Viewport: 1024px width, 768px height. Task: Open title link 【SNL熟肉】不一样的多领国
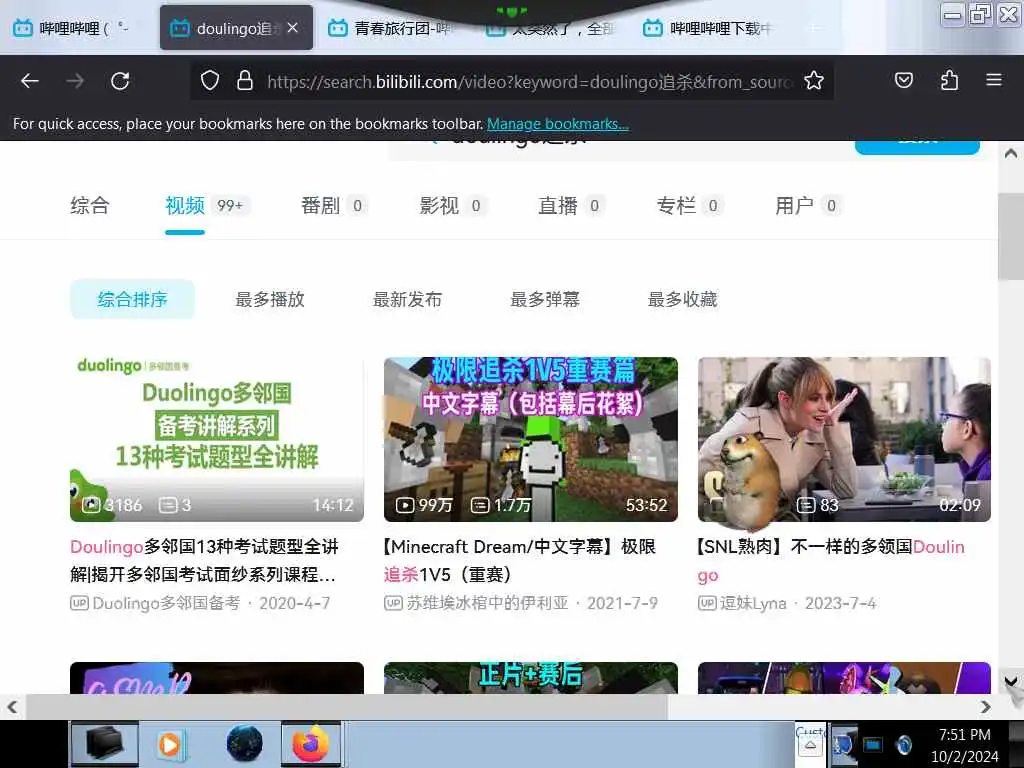click(831, 560)
